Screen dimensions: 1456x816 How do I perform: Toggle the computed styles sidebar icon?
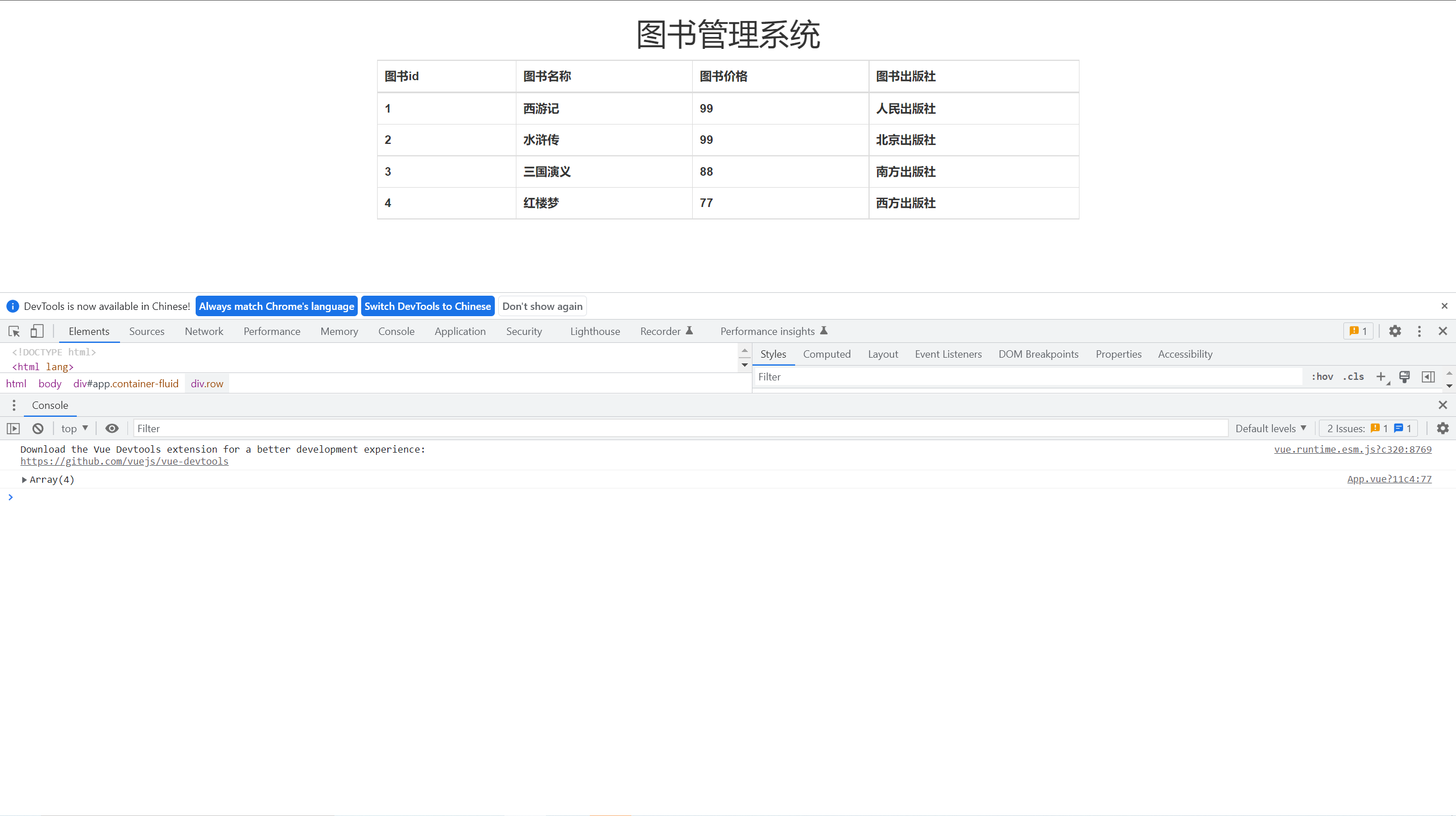coord(1428,376)
